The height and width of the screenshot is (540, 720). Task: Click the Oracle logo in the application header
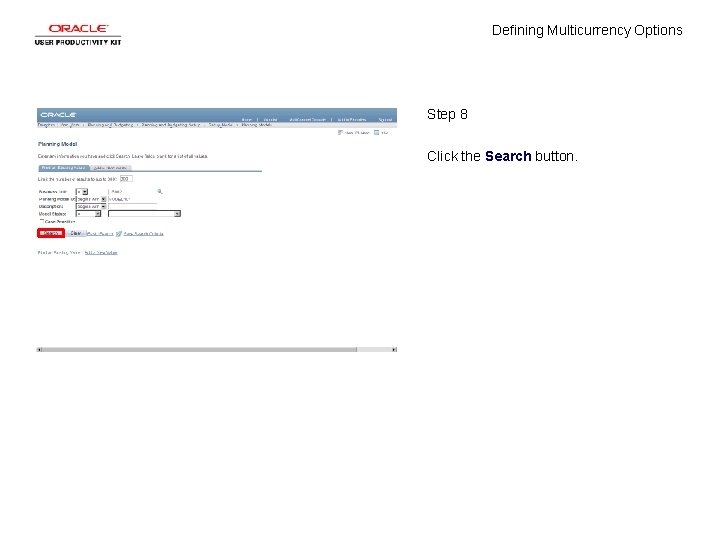tap(58, 114)
